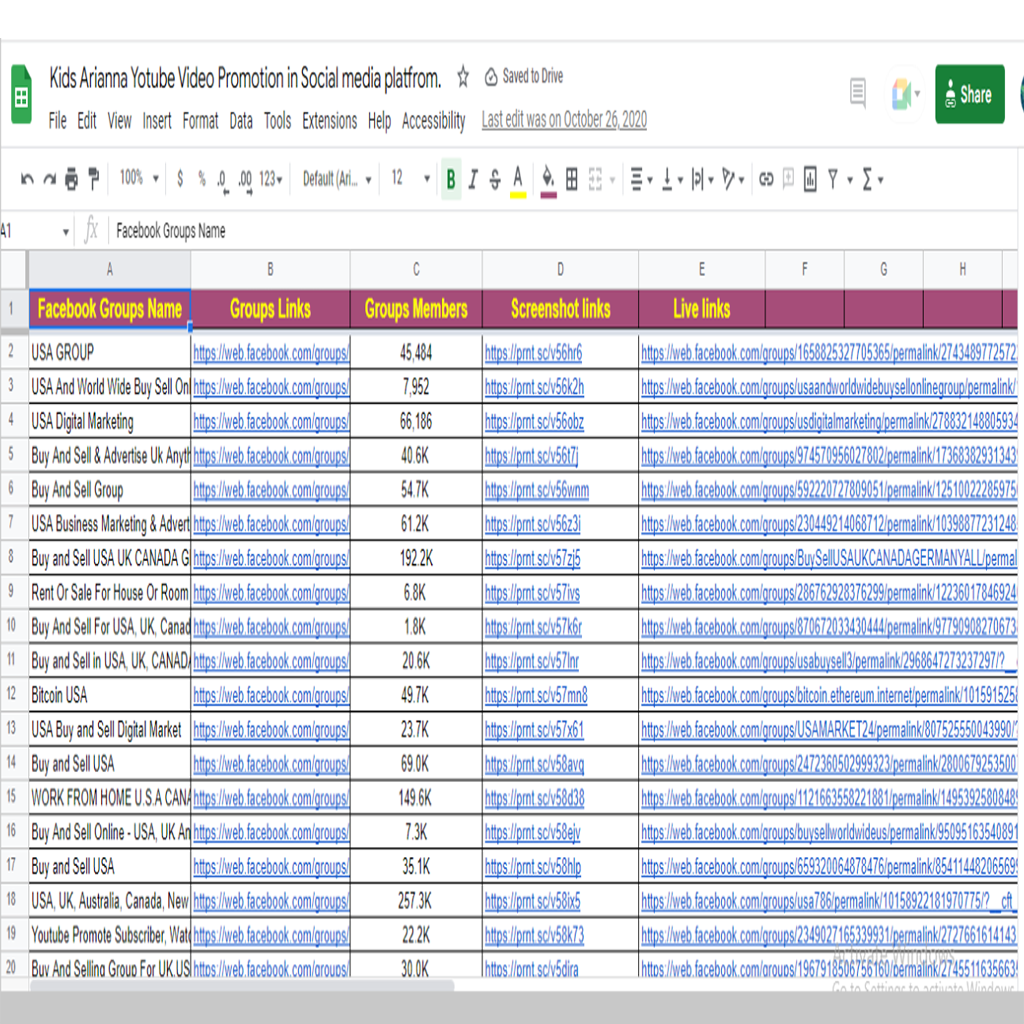Open fill color picker
1024x1024 pixels.
pos(549,180)
